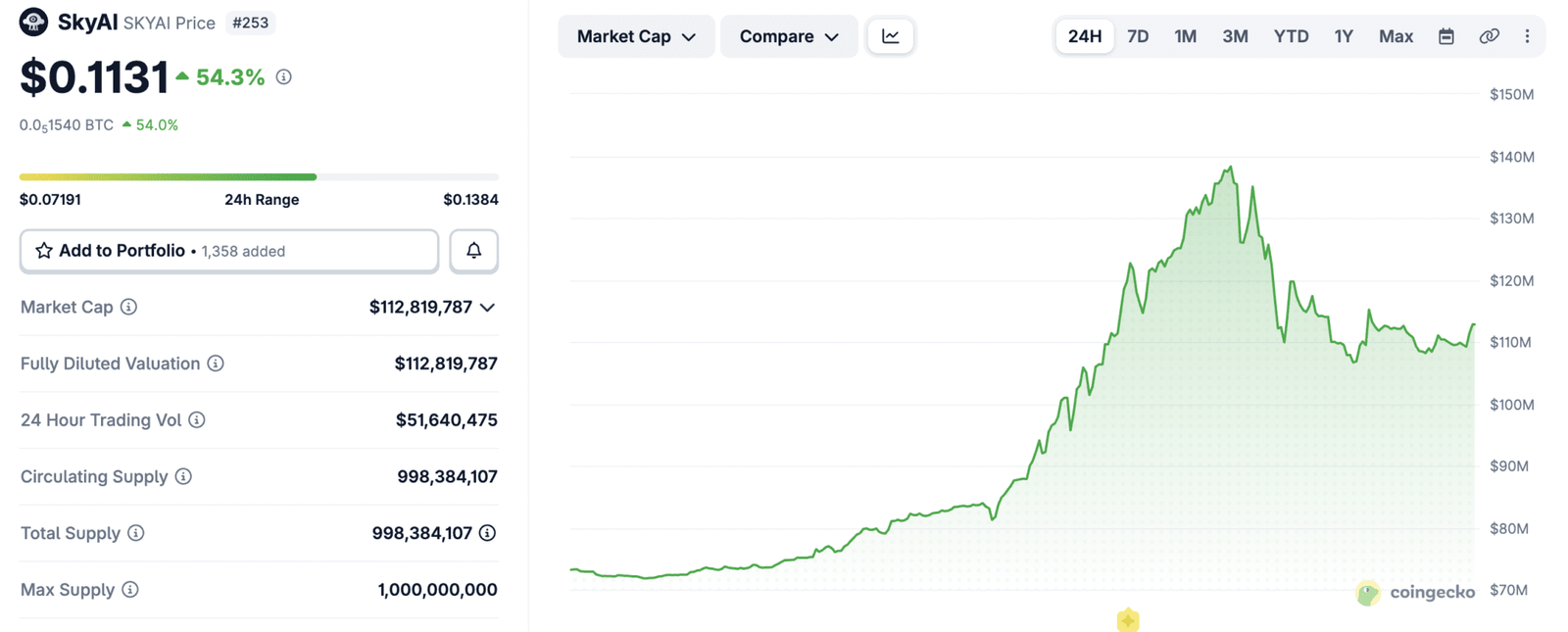Switch to the line chart view
This screenshot has height=632, width=1568.
(891, 36)
